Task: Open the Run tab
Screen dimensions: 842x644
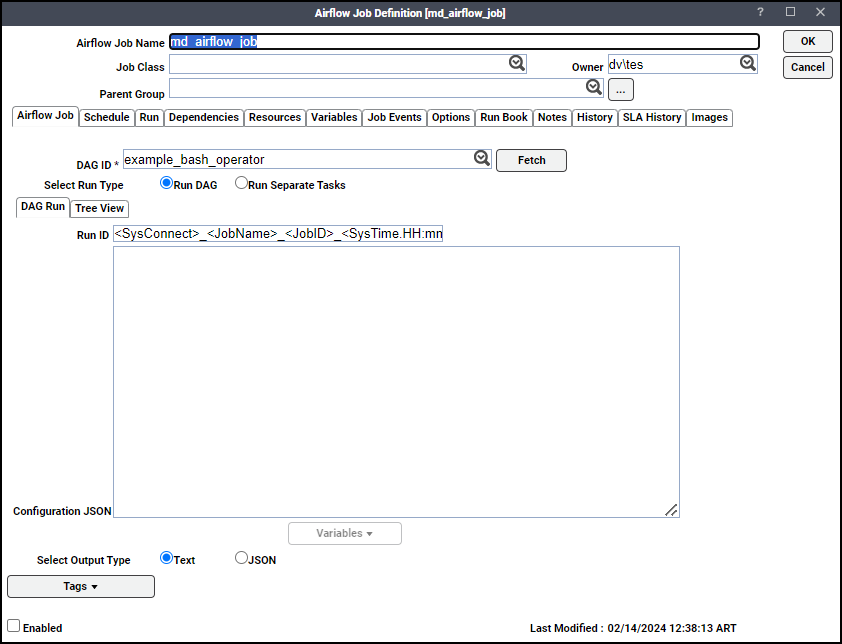Action: click(x=149, y=118)
